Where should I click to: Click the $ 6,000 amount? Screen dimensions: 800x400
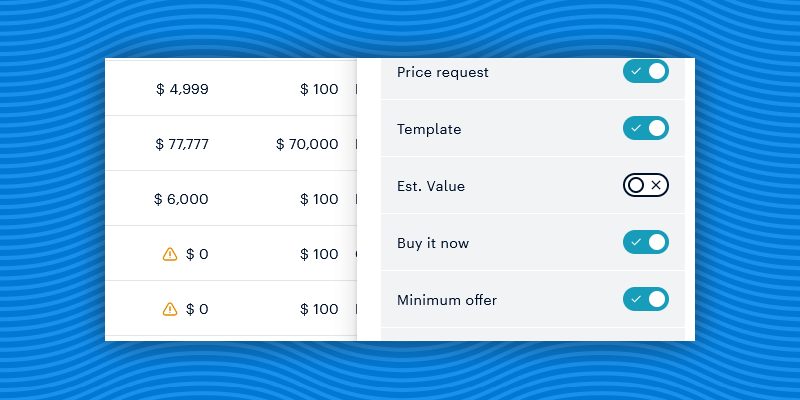click(x=181, y=199)
